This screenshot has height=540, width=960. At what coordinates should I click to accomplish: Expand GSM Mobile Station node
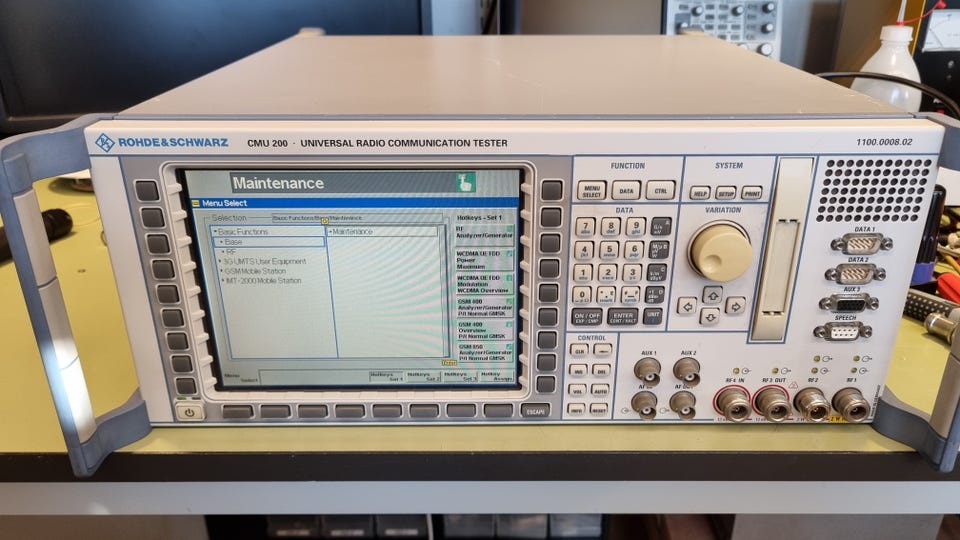click(x=220, y=271)
